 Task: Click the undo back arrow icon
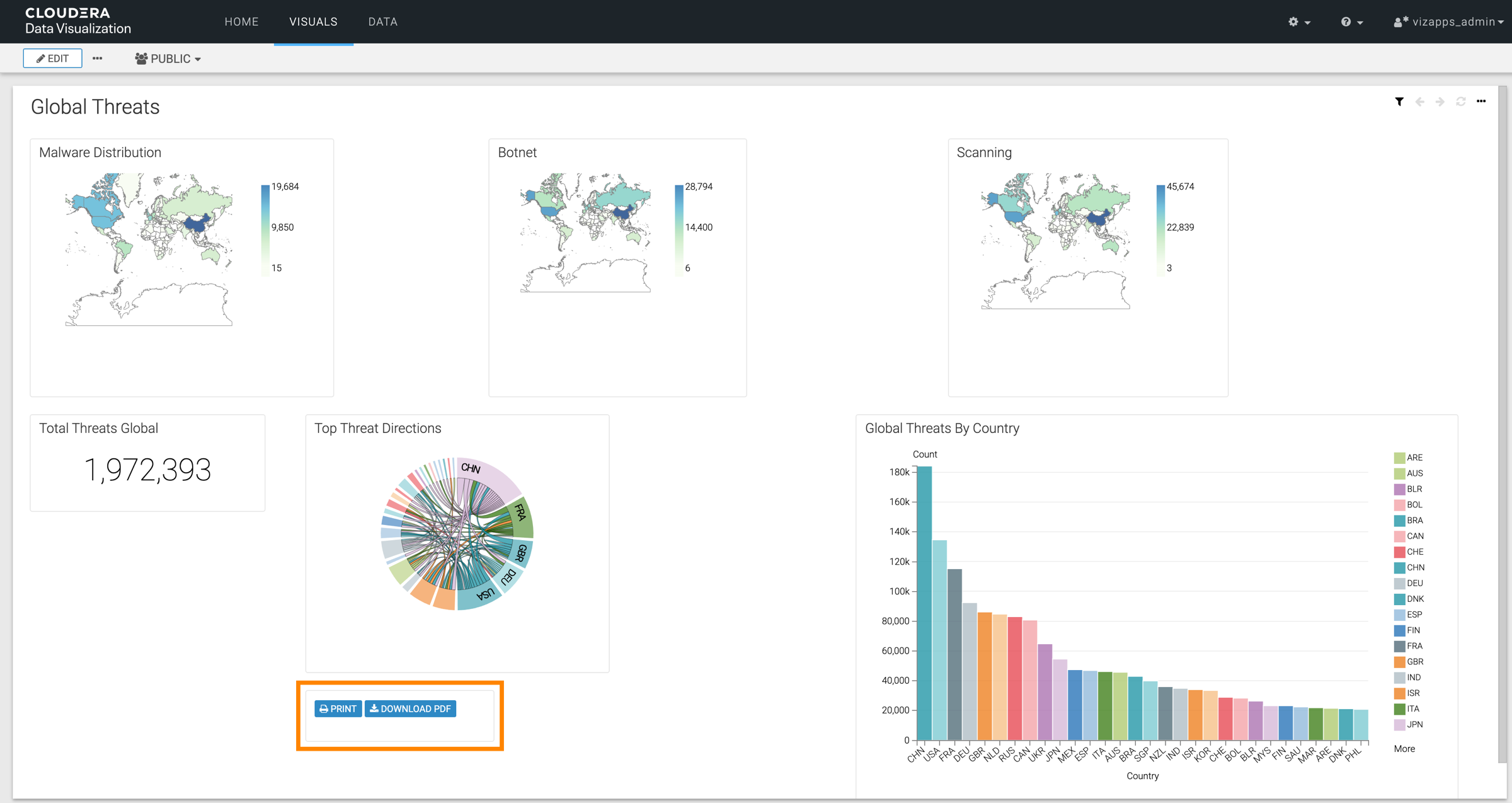tap(1419, 101)
